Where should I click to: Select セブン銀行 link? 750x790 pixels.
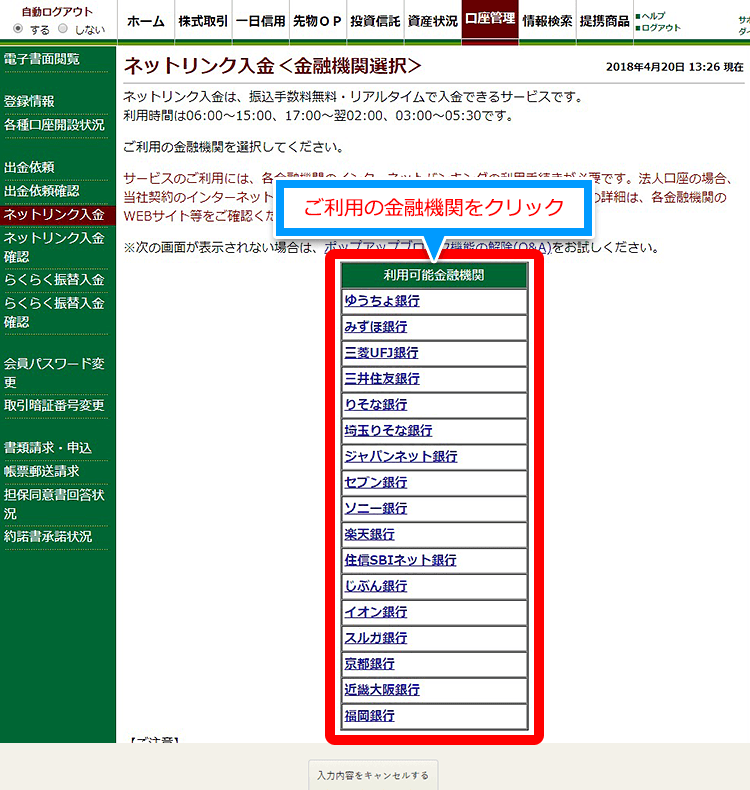(x=376, y=482)
